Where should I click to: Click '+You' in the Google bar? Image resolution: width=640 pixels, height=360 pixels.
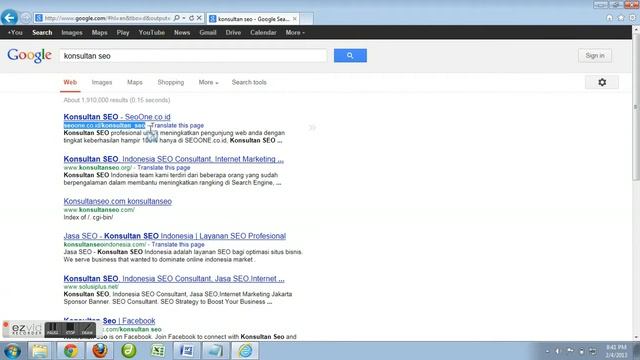pos(15,32)
